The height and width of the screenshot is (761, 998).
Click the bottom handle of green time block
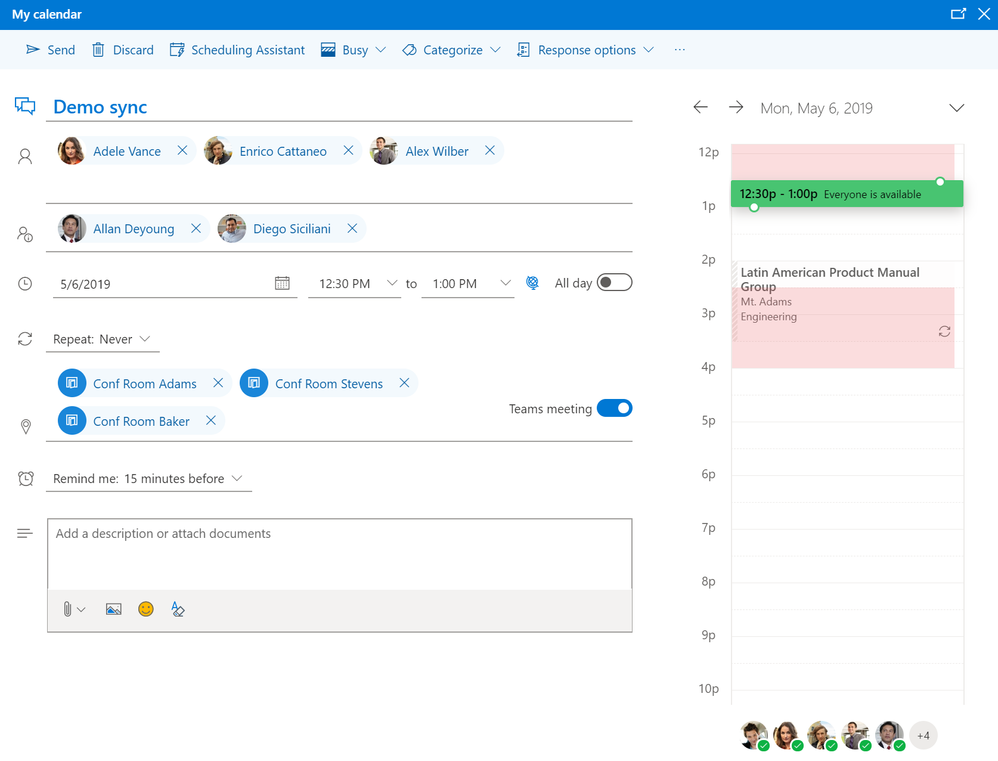click(x=754, y=207)
